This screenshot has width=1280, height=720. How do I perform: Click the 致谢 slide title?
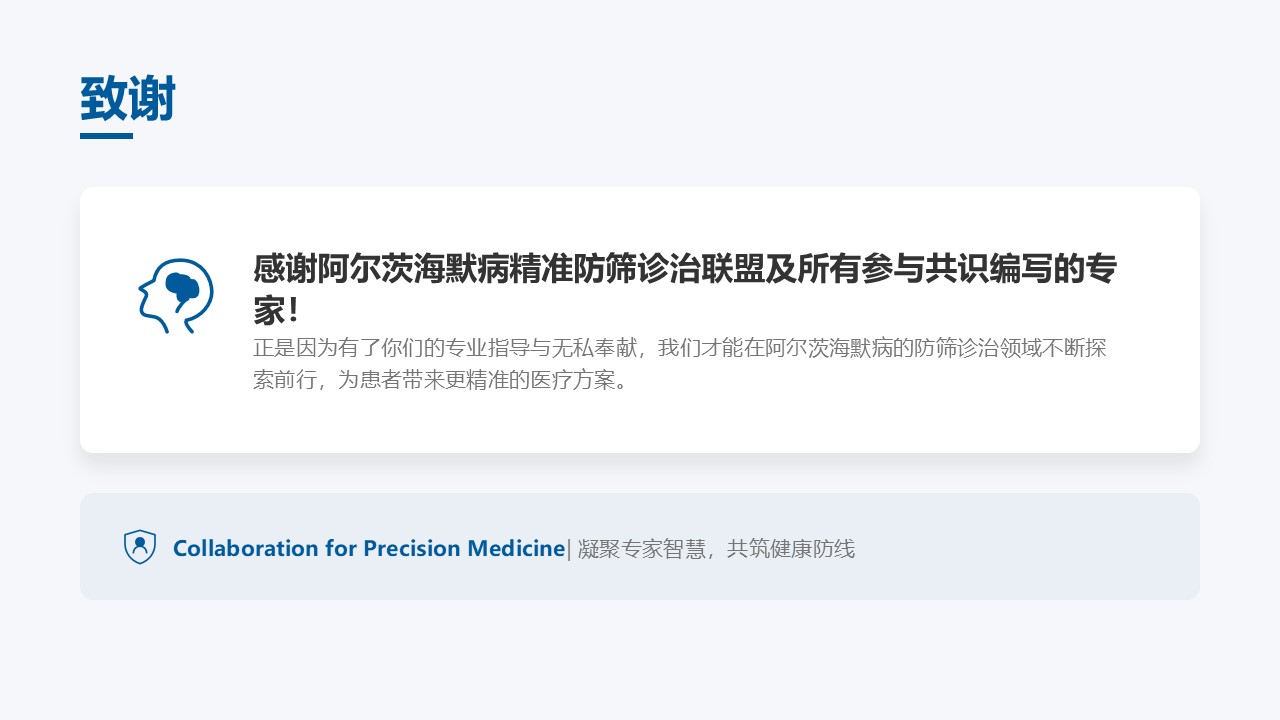pos(128,99)
